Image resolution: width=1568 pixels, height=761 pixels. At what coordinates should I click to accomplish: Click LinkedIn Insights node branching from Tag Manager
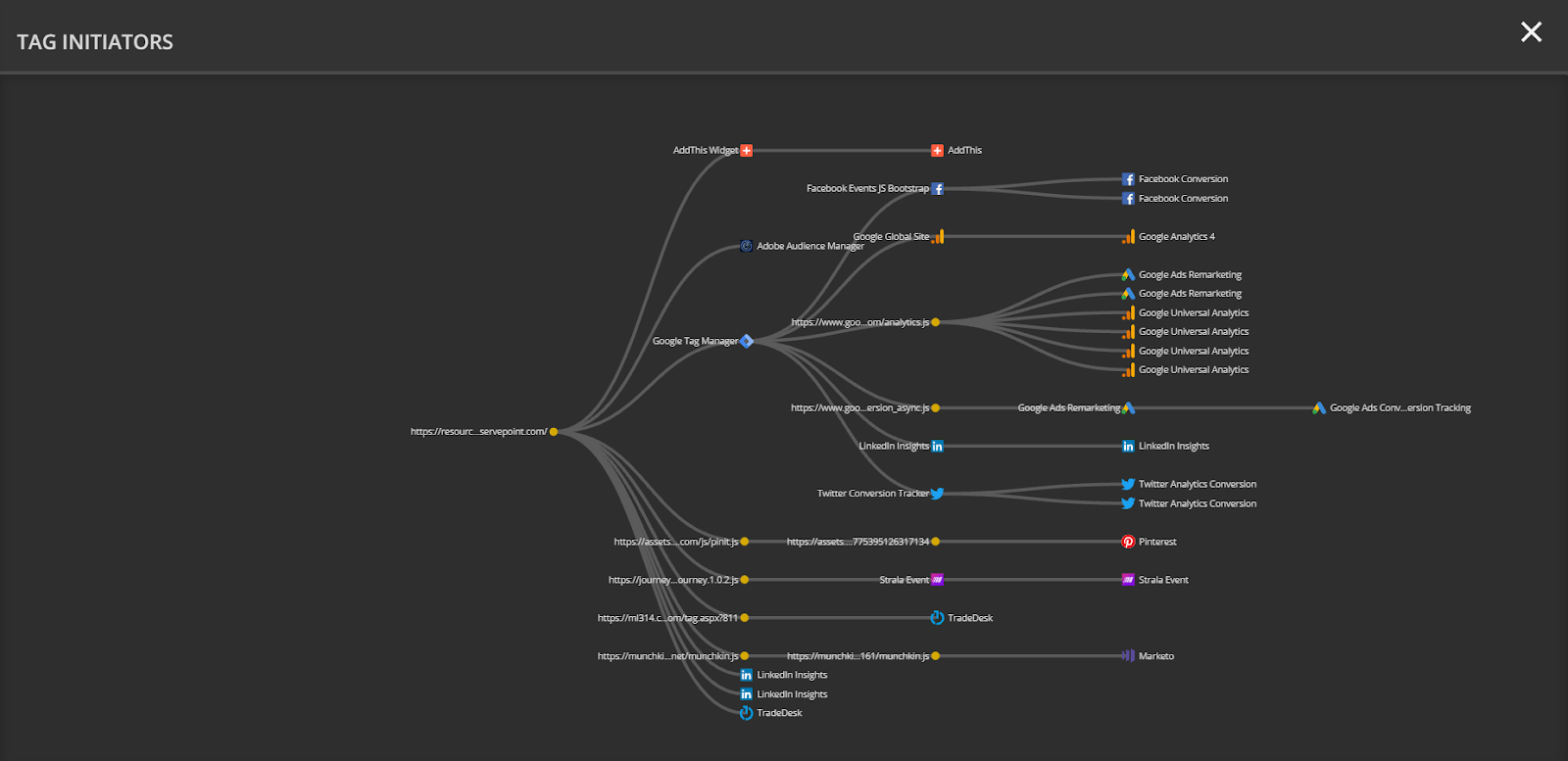coord(938,447)
